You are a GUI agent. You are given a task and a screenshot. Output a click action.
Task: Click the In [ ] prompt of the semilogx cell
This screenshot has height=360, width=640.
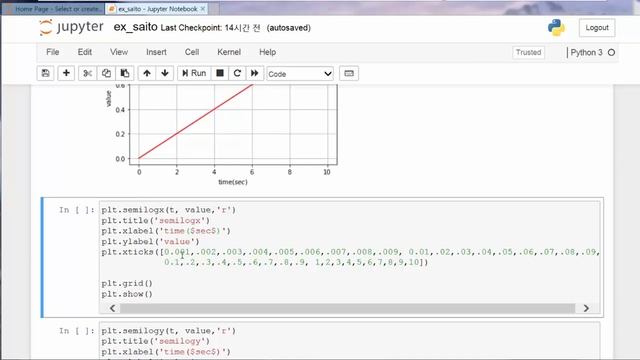pos(77,210)
